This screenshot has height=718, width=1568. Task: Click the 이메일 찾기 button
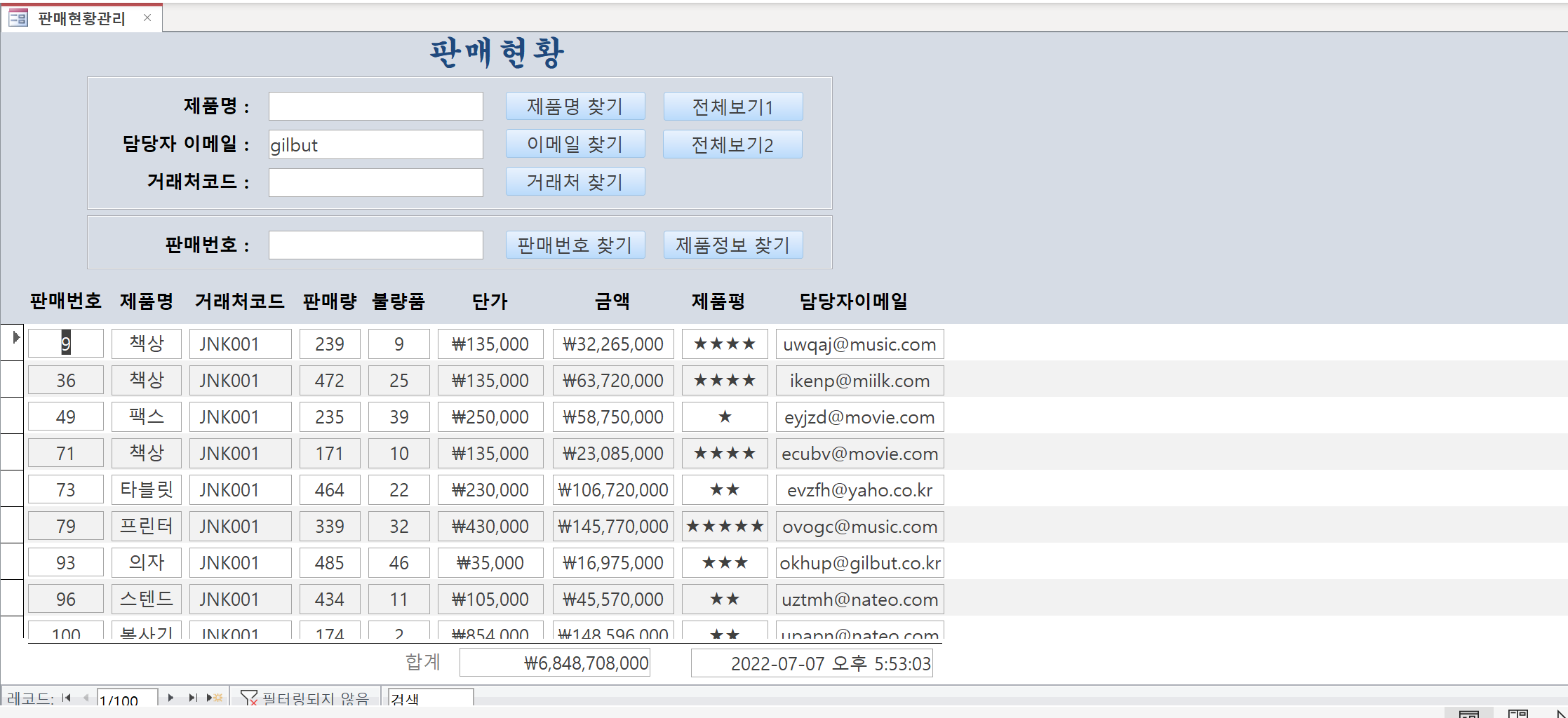coord(575,144)
